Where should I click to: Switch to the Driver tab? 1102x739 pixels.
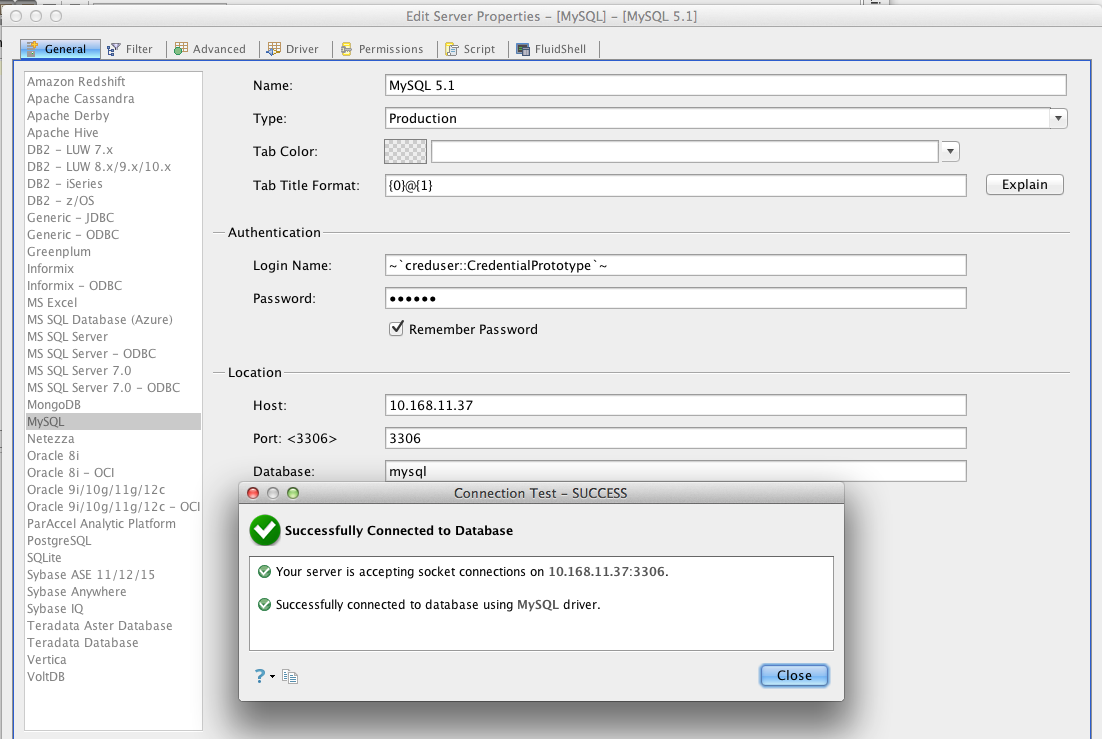coord(293,49)
